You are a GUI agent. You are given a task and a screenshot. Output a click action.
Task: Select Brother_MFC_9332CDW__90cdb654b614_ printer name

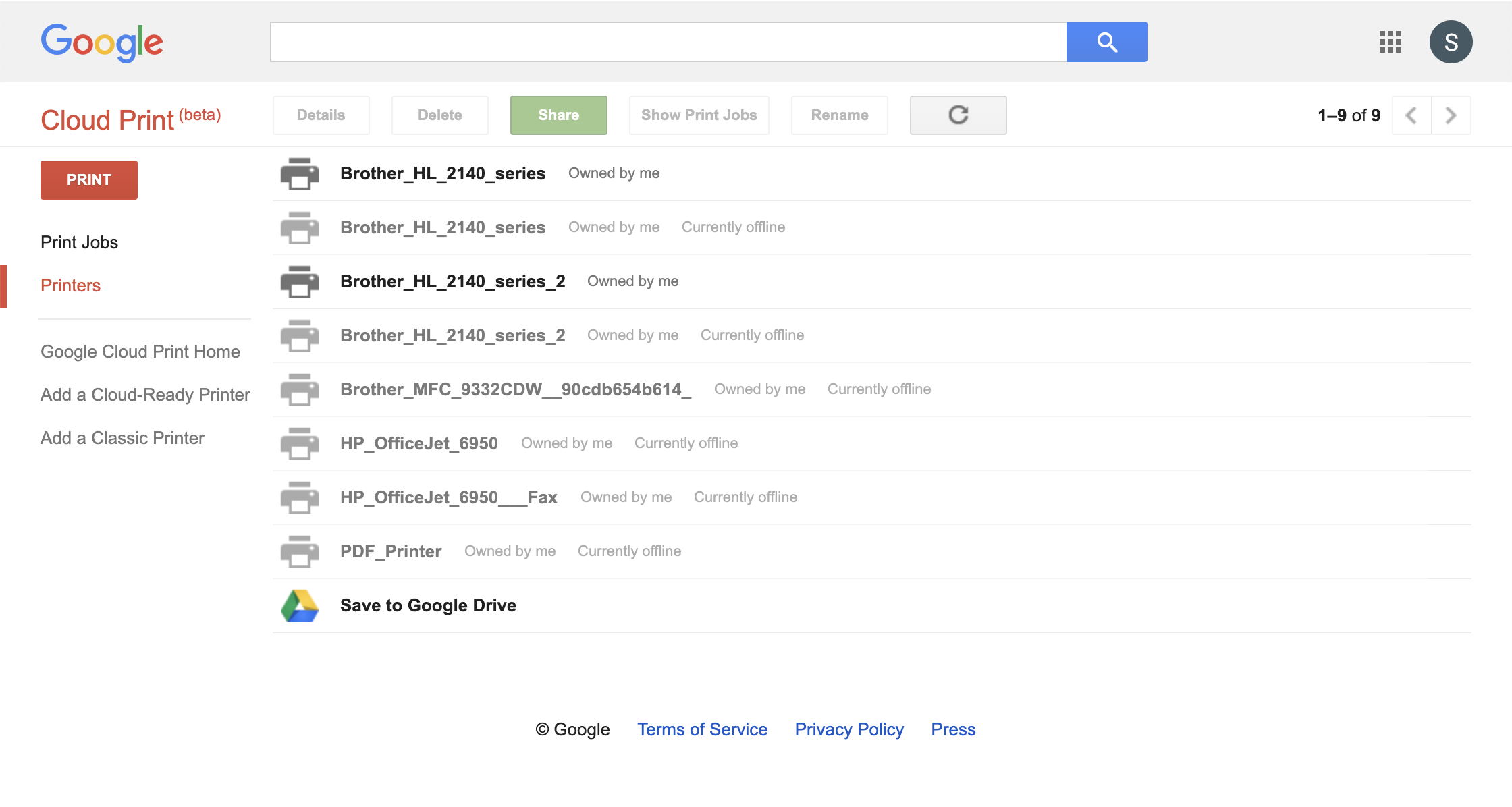coord(516,389)
